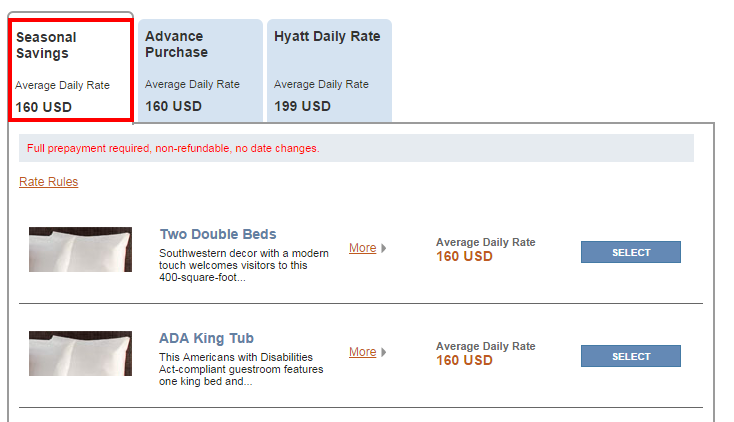Click the ADA King Tub room thumbnail
Screen dimensions: 734x422
pyautogui.click(x=81, y=353)
